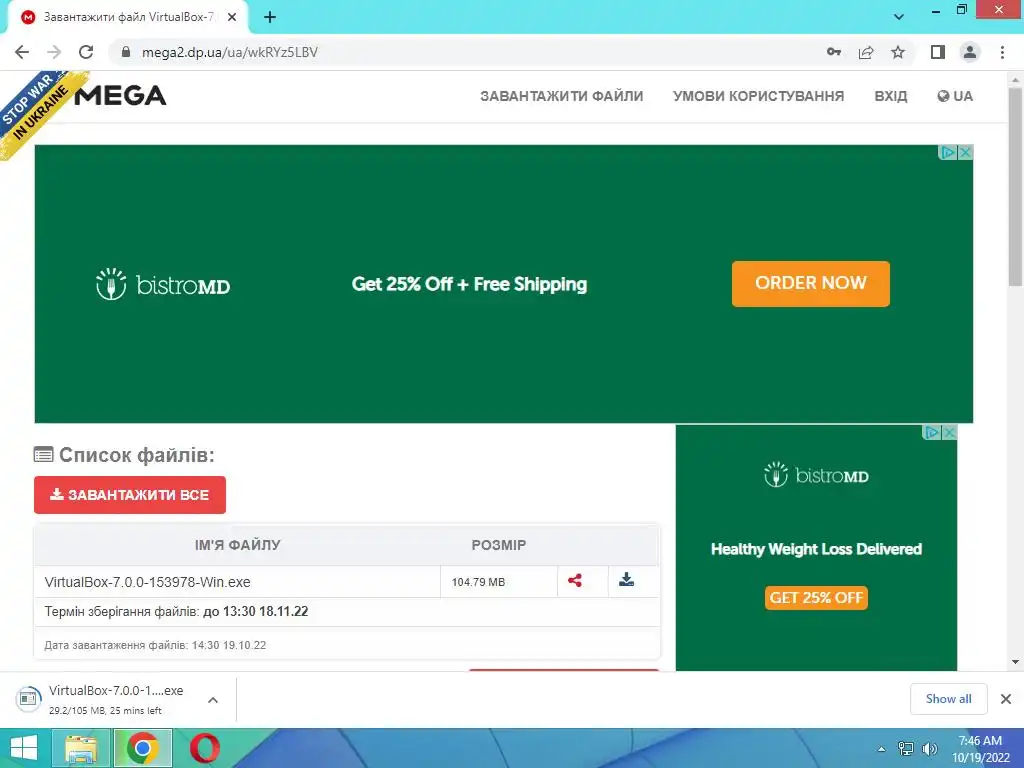Screen dimensions: 1024x768
Task: Close the VirtualBox download tab
Action: [232, 18]
